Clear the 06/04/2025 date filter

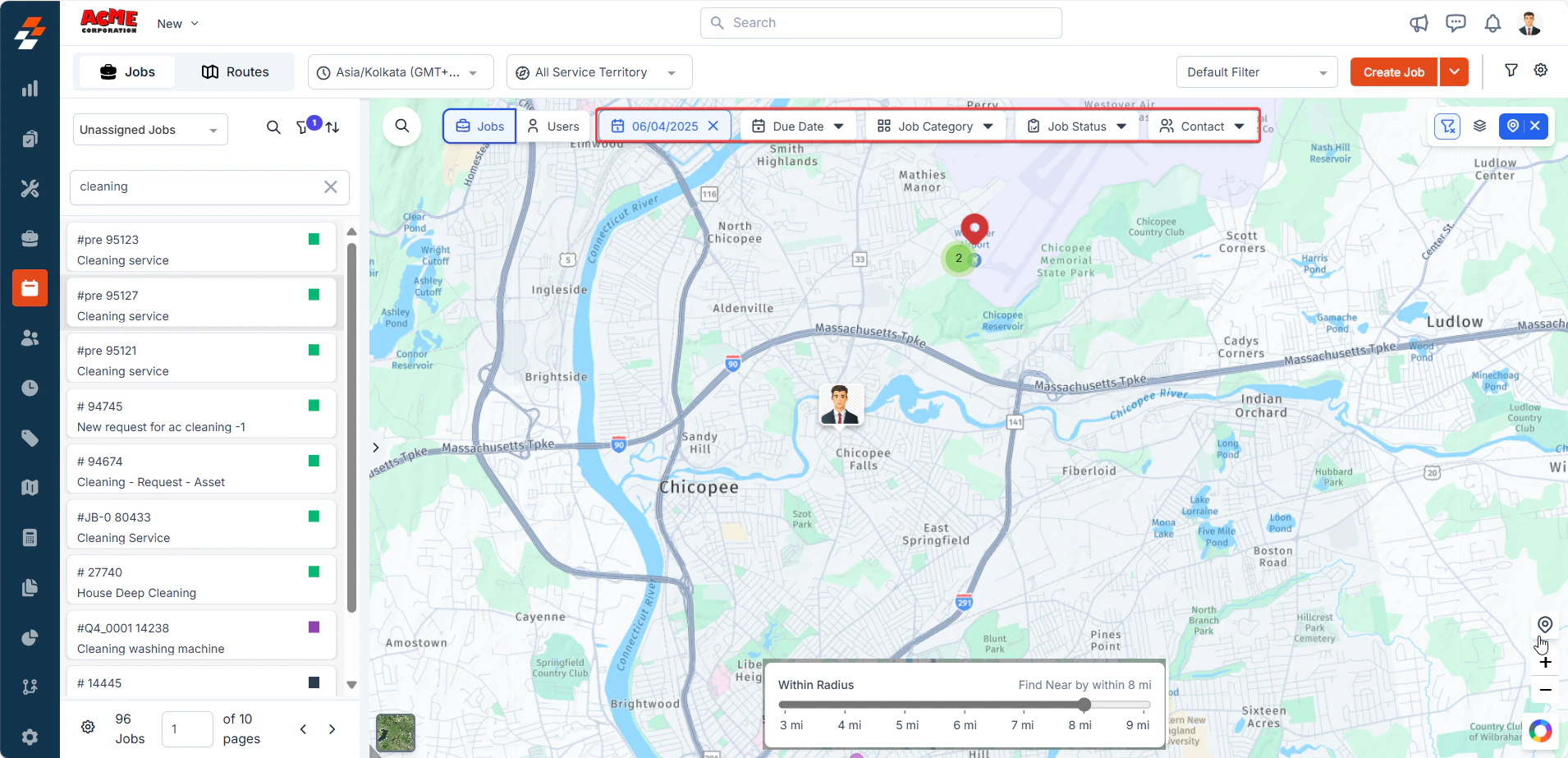point(713,126)
